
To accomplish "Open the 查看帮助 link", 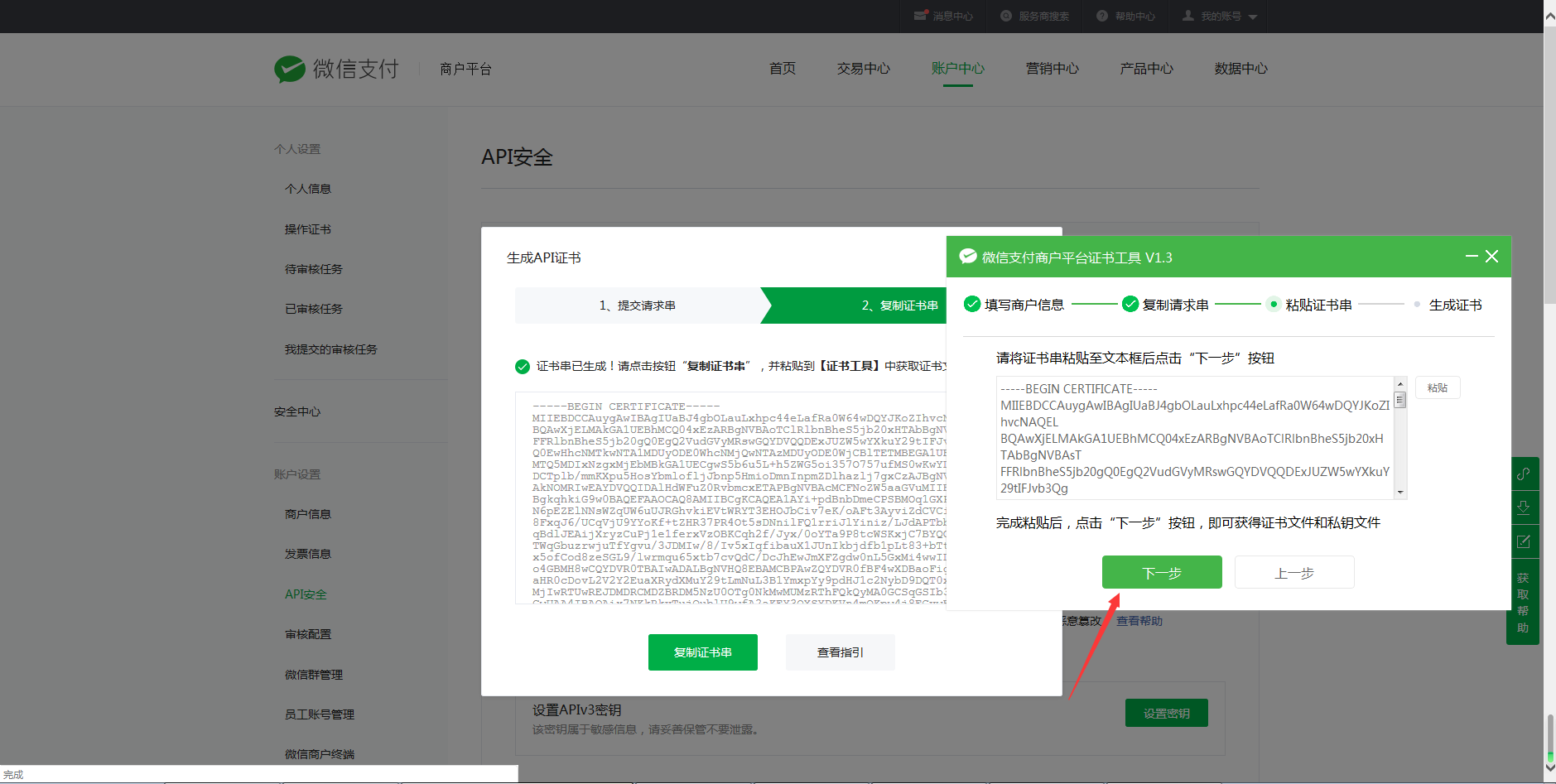I will click(1139, 621).
